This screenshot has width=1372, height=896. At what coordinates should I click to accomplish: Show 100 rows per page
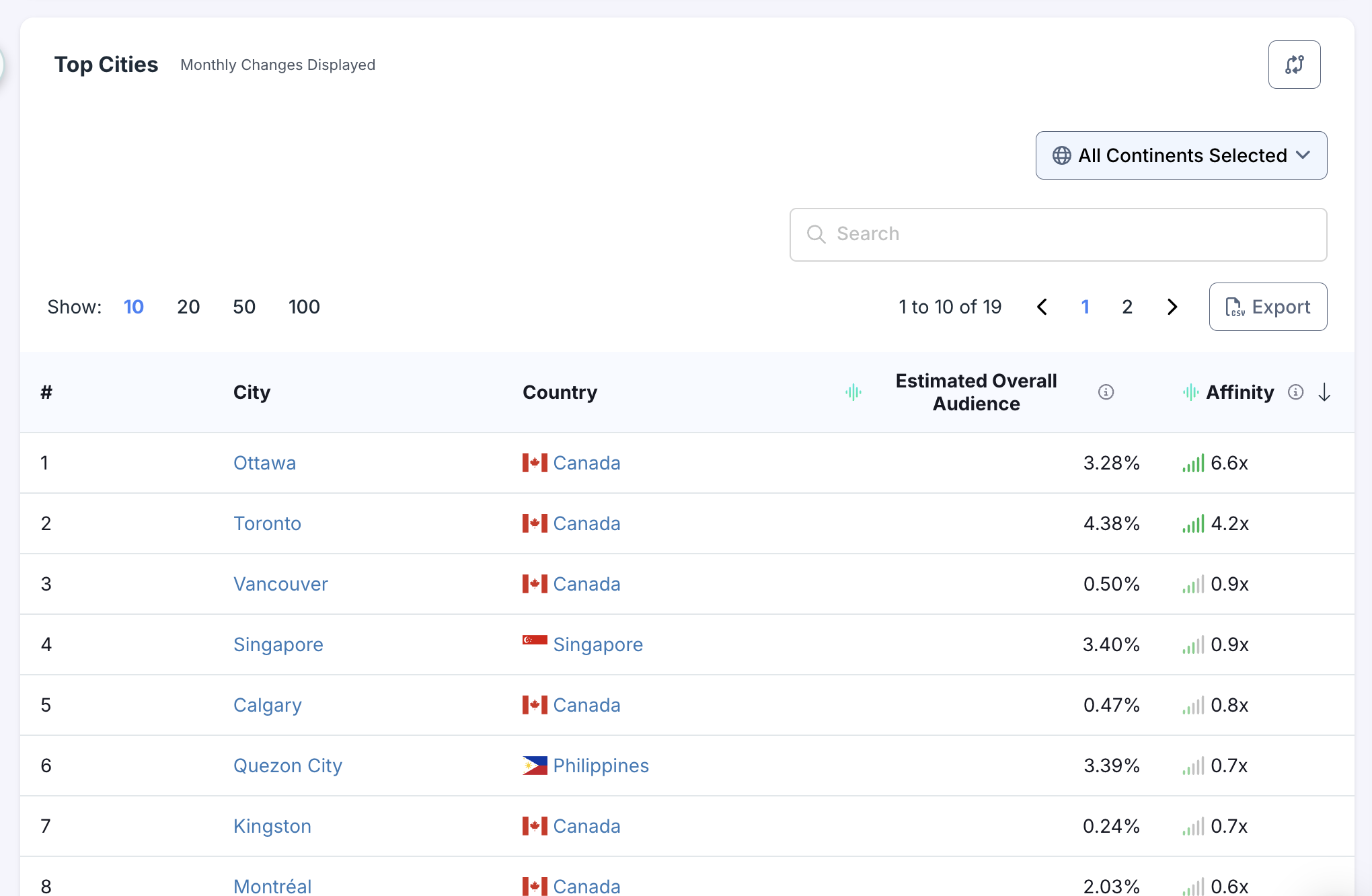coord(304,307)
